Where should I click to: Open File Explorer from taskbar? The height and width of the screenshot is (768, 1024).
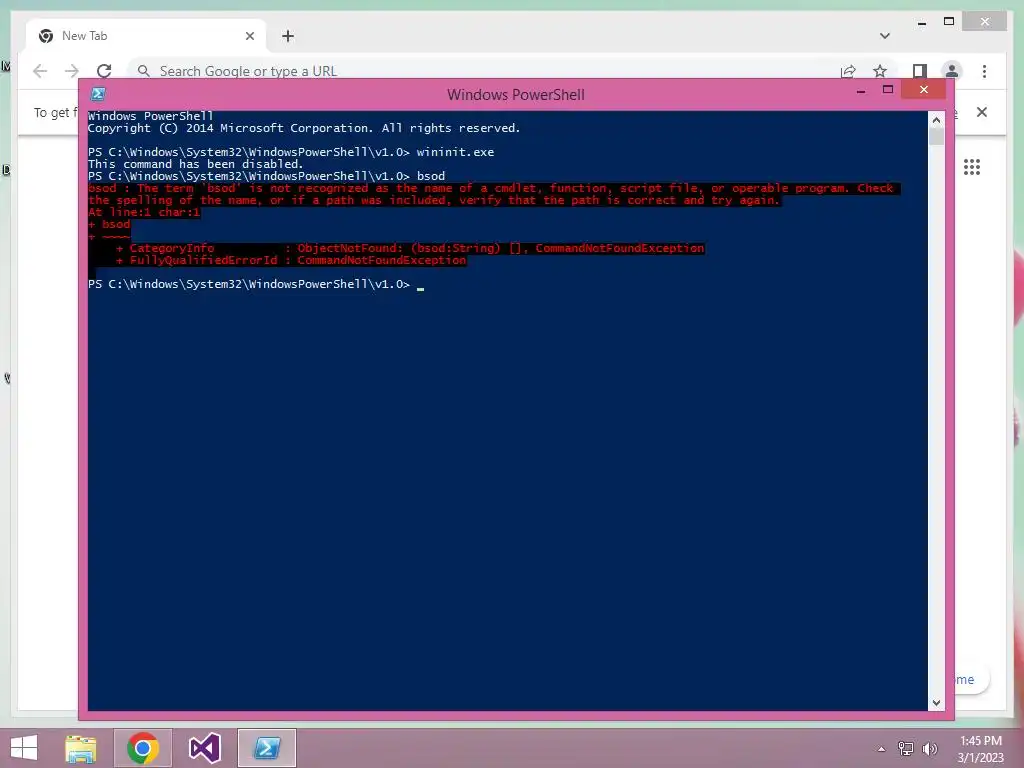(81, 748)
